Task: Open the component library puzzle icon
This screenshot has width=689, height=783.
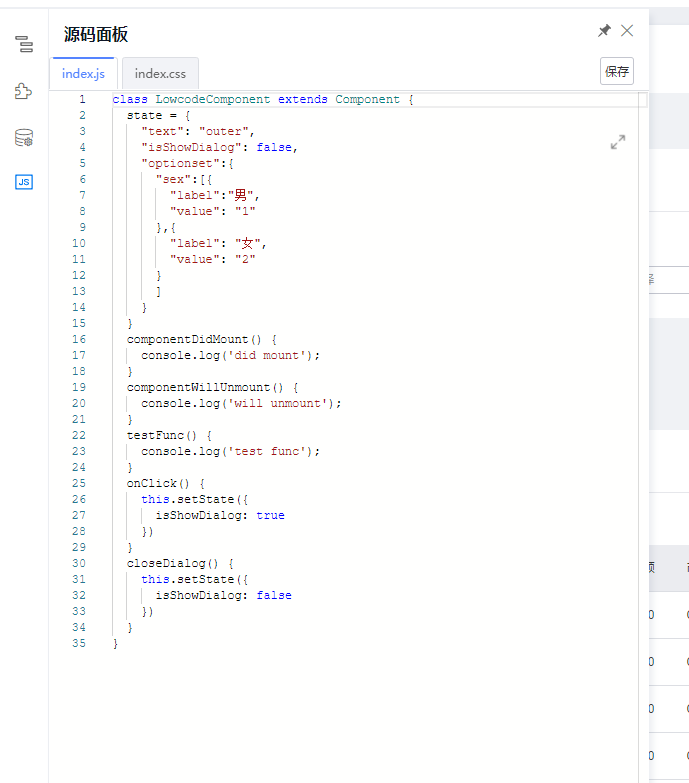Action: click(23, 91)
